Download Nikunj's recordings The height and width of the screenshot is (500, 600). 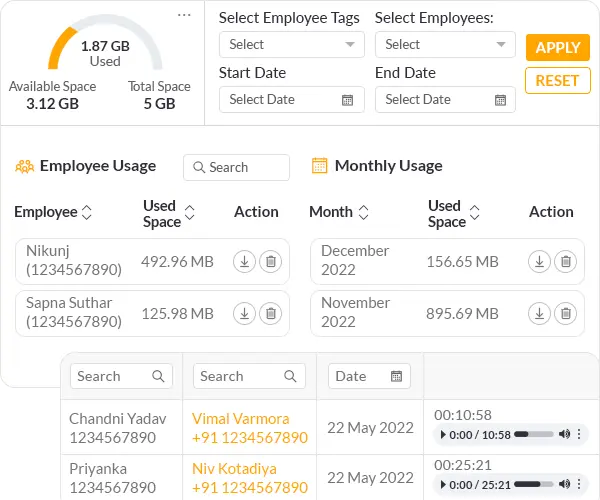244,262
